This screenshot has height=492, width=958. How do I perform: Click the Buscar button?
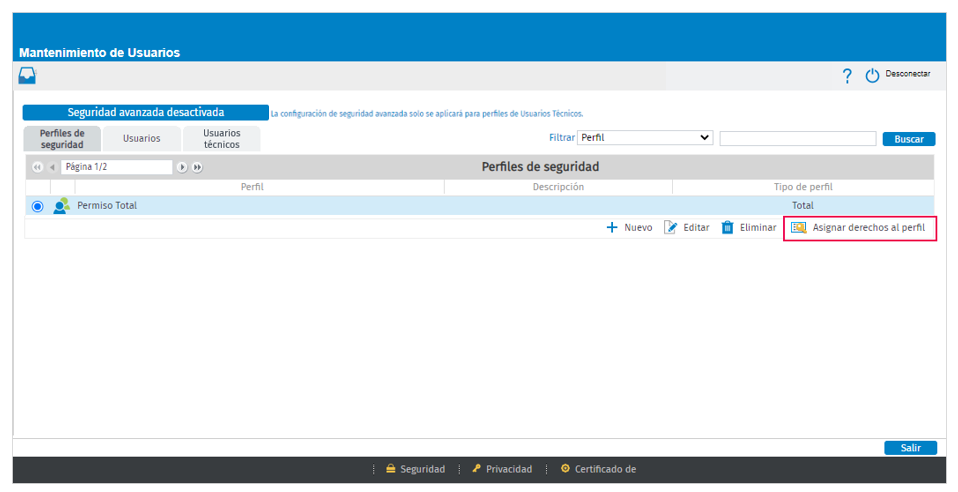coord(909,139)
